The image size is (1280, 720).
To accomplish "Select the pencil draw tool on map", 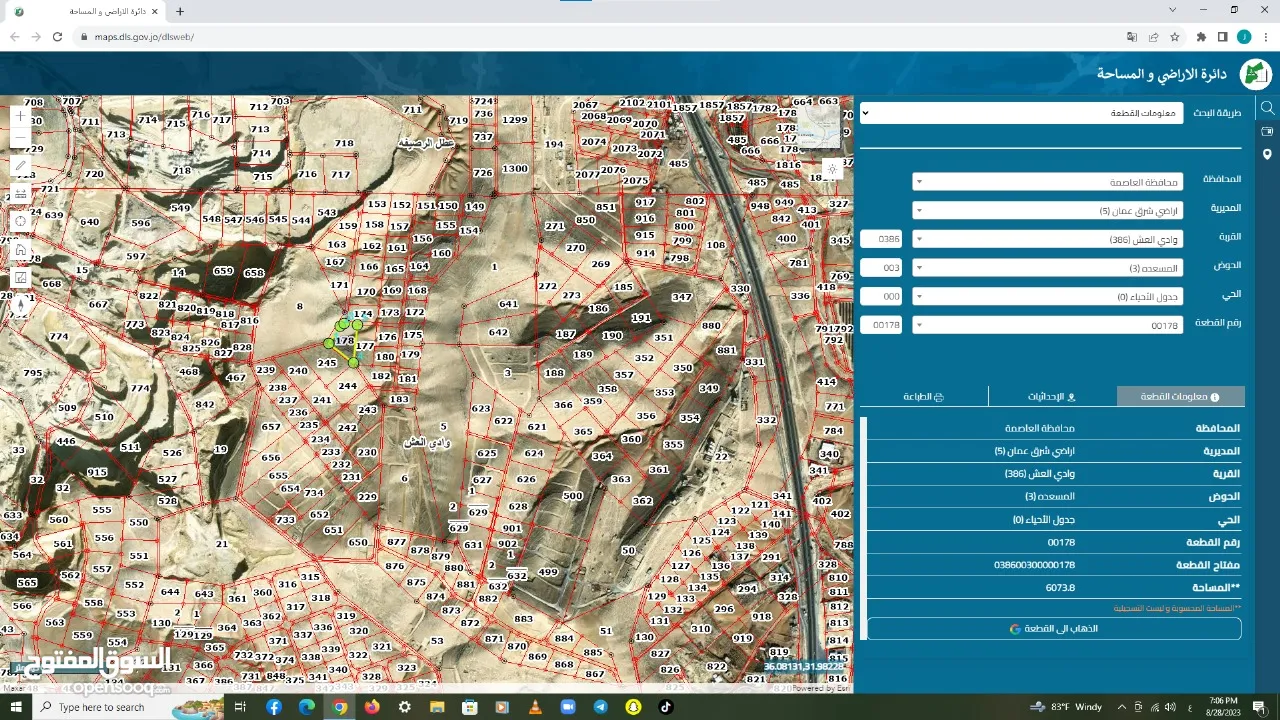I will coord(21,165).
